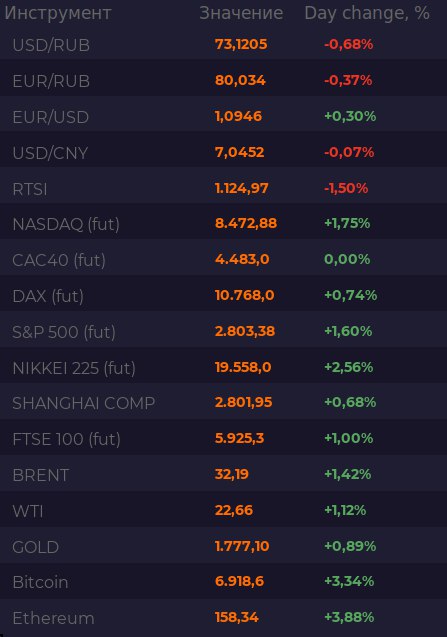The image size is (447, 637).
Task: Select the USD/CNY row label
Action: click(x=50, y=153)
